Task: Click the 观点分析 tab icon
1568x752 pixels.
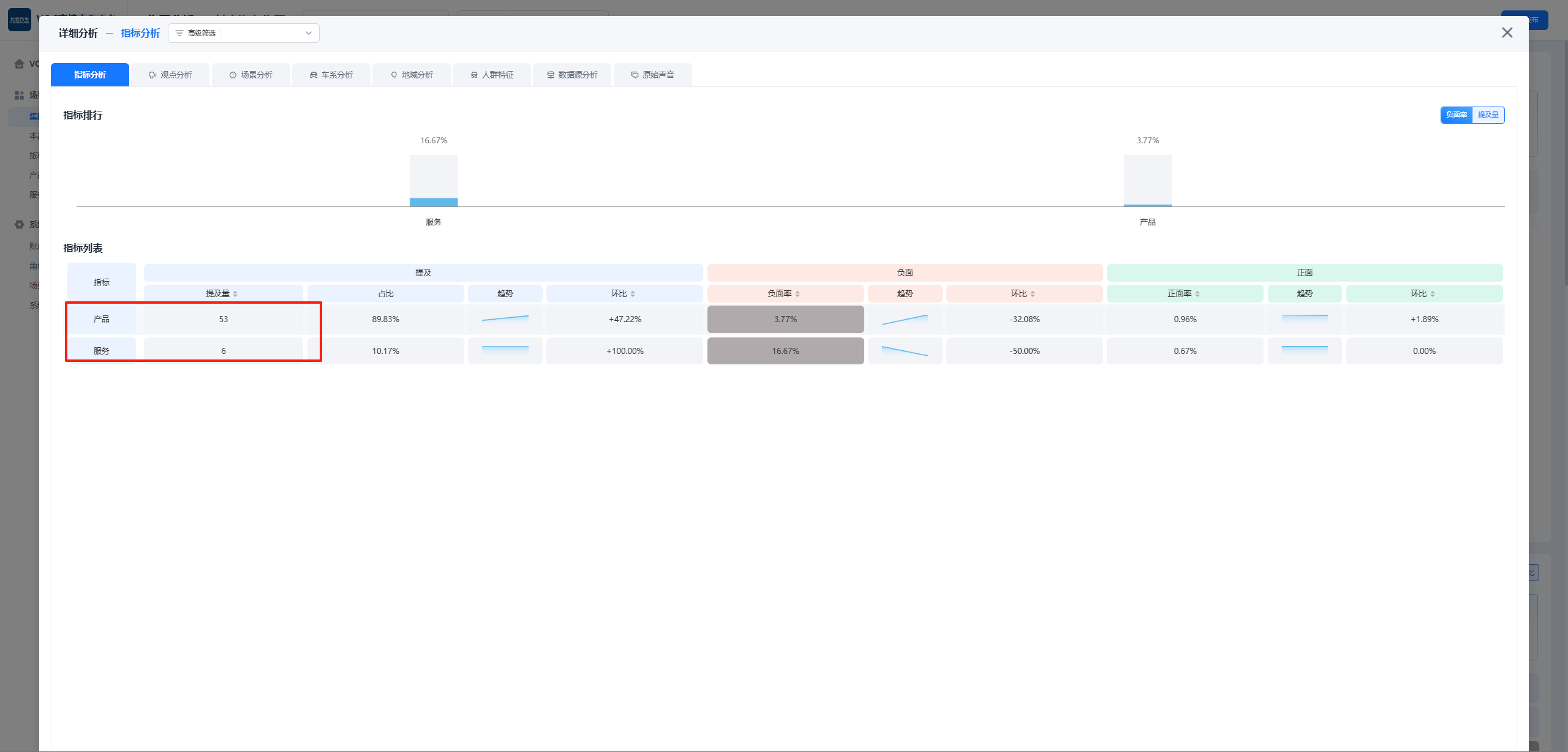Action: click(153, 75)
